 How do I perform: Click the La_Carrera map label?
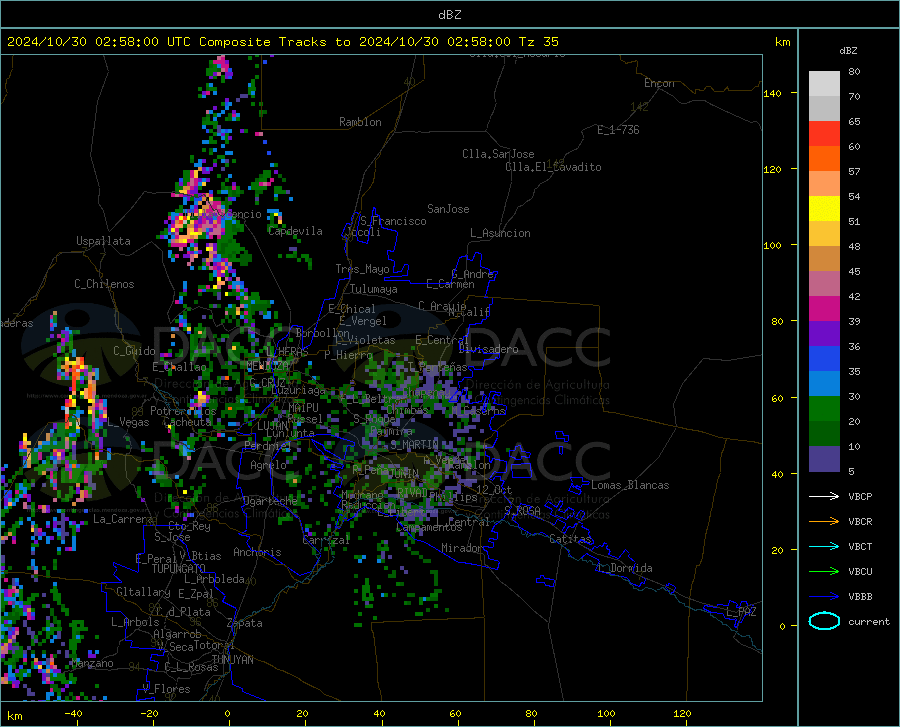(123, 519)
